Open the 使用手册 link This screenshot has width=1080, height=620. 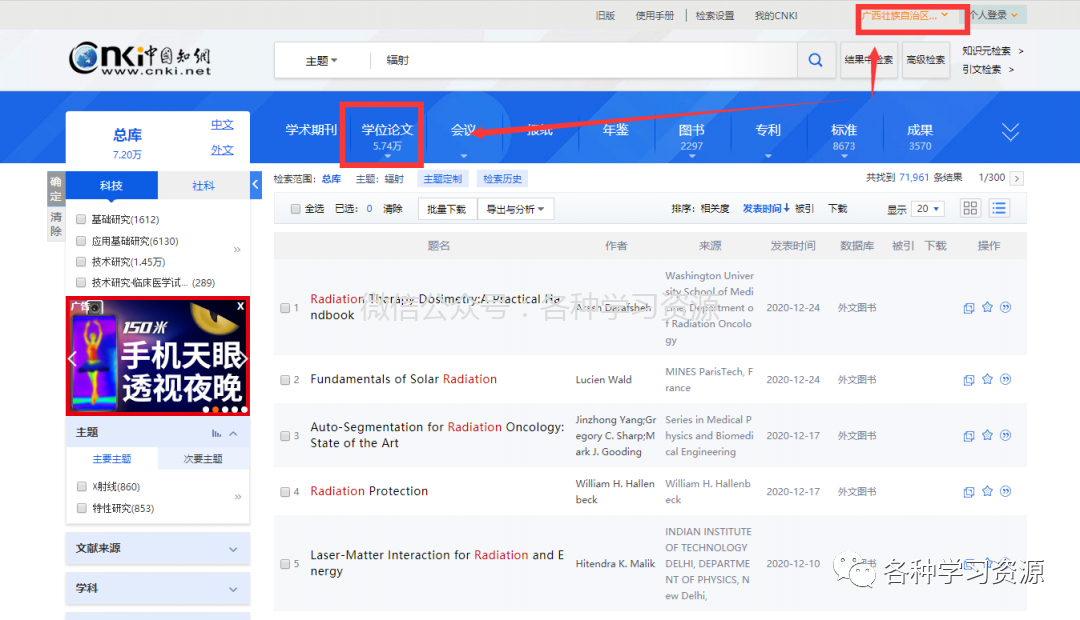[x=654, y=15]
